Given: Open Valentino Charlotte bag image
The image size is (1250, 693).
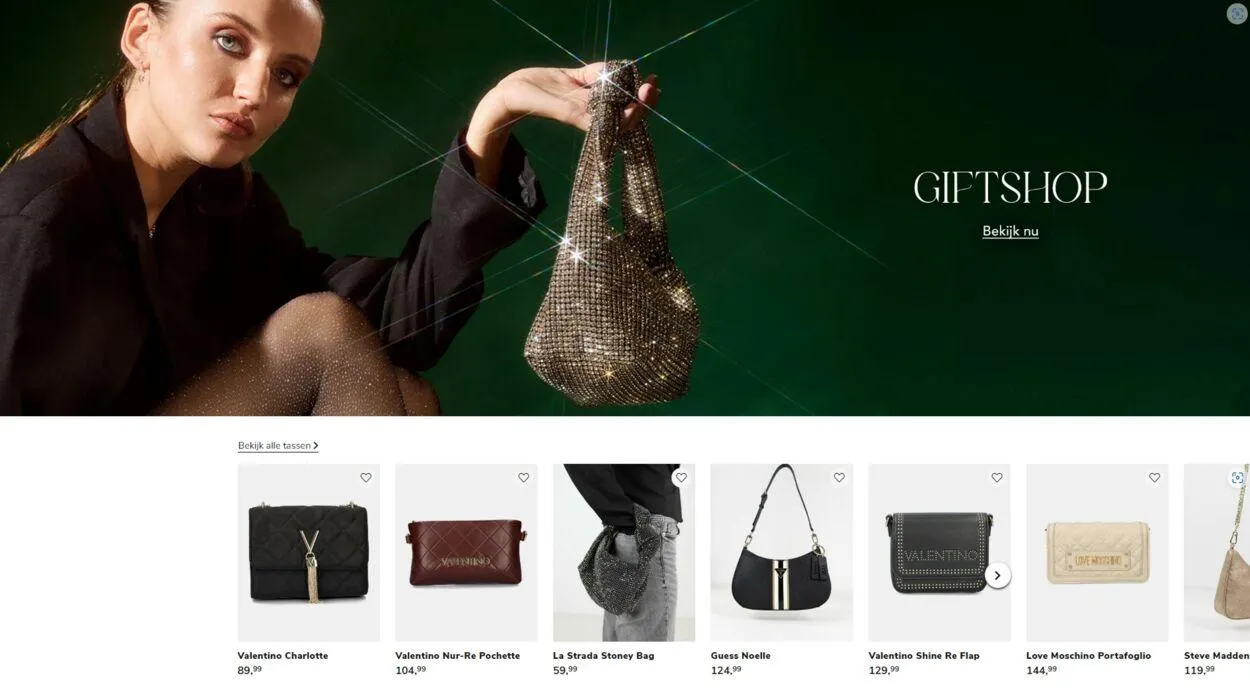Looking at the screenshot, I should point(308,552).
